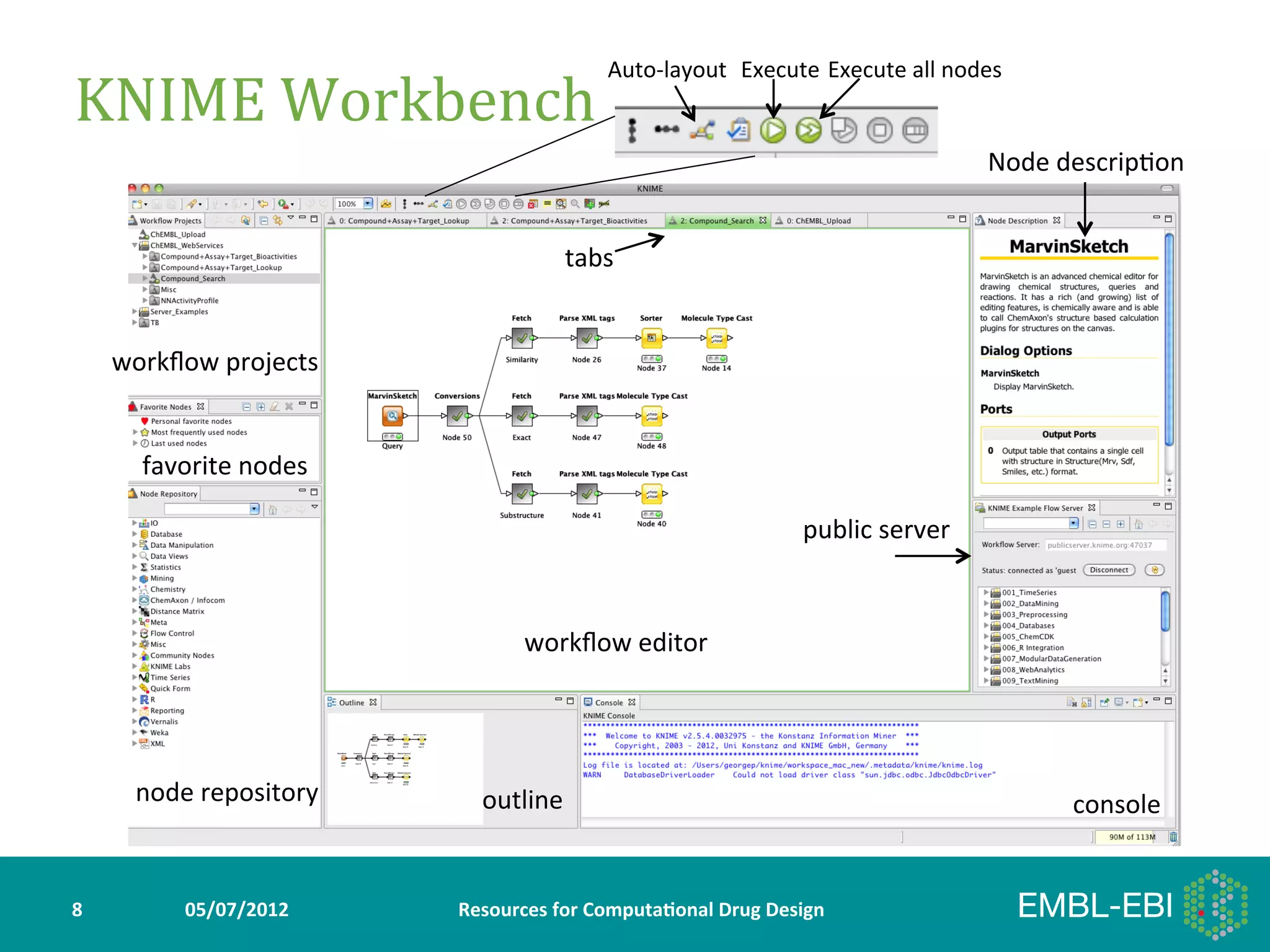Expand the 005_ChemCDK server folder
Screen dimensions: 1270x952
[x=986, y=637]
